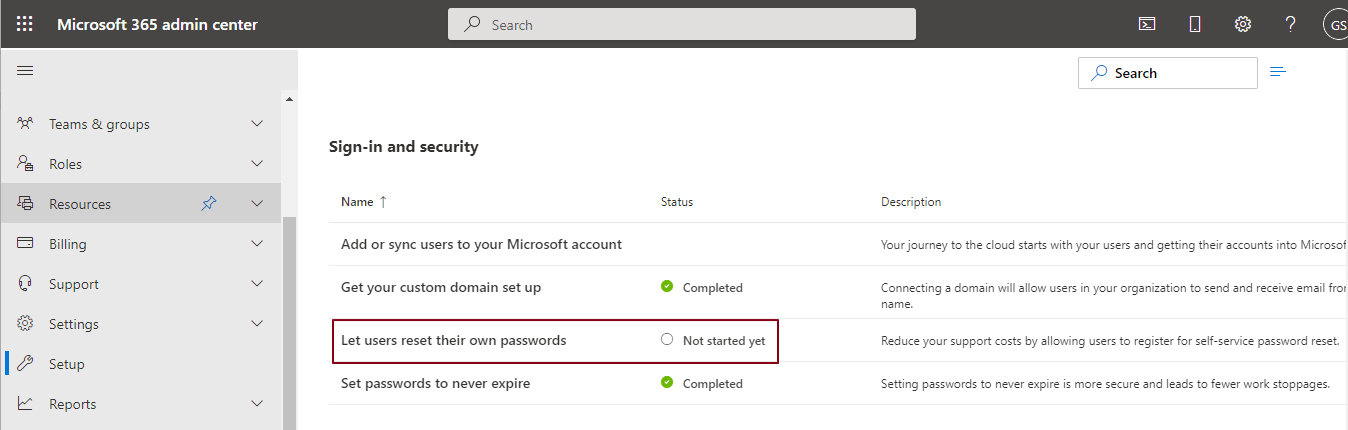
Task: Click Microsoft 365 admin center title
Action: (157, 24)
